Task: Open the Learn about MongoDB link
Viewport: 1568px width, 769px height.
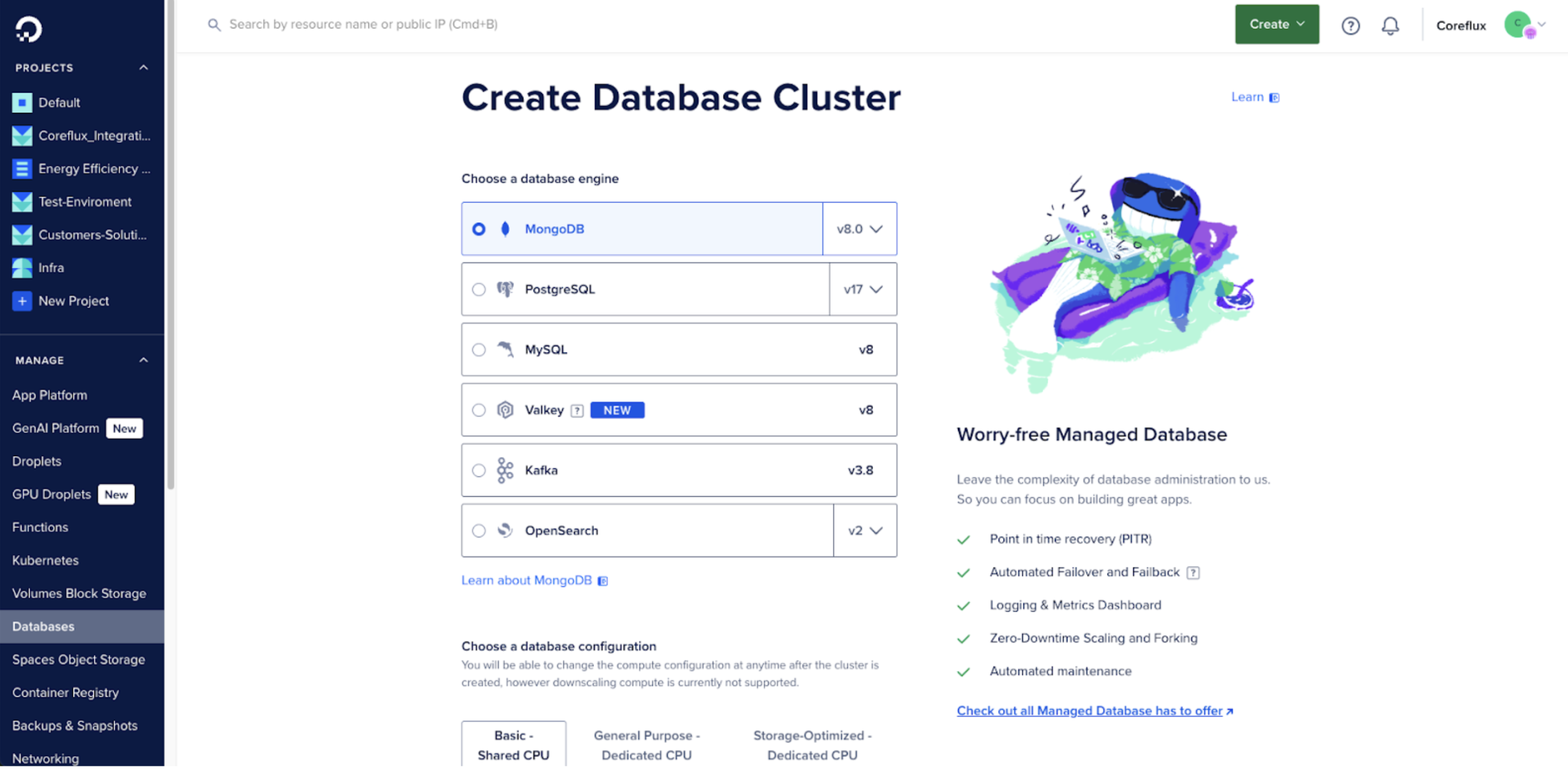Action: (527, 580)
